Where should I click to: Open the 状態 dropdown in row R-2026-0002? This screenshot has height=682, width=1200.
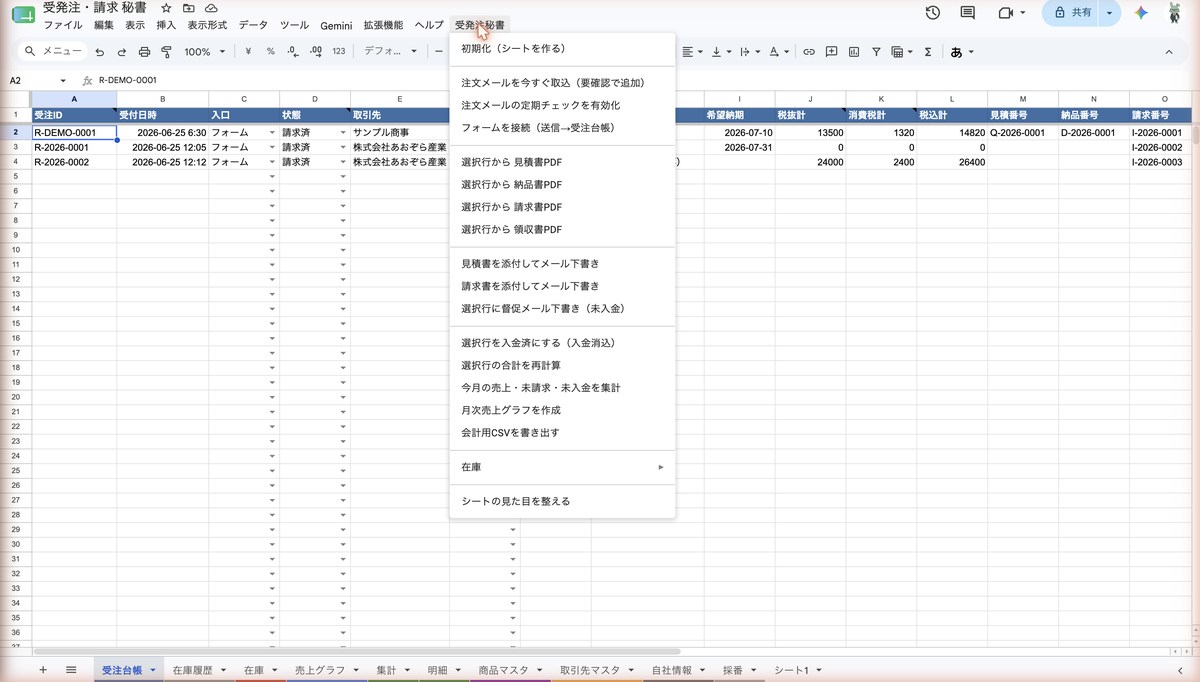click(343, 162)
